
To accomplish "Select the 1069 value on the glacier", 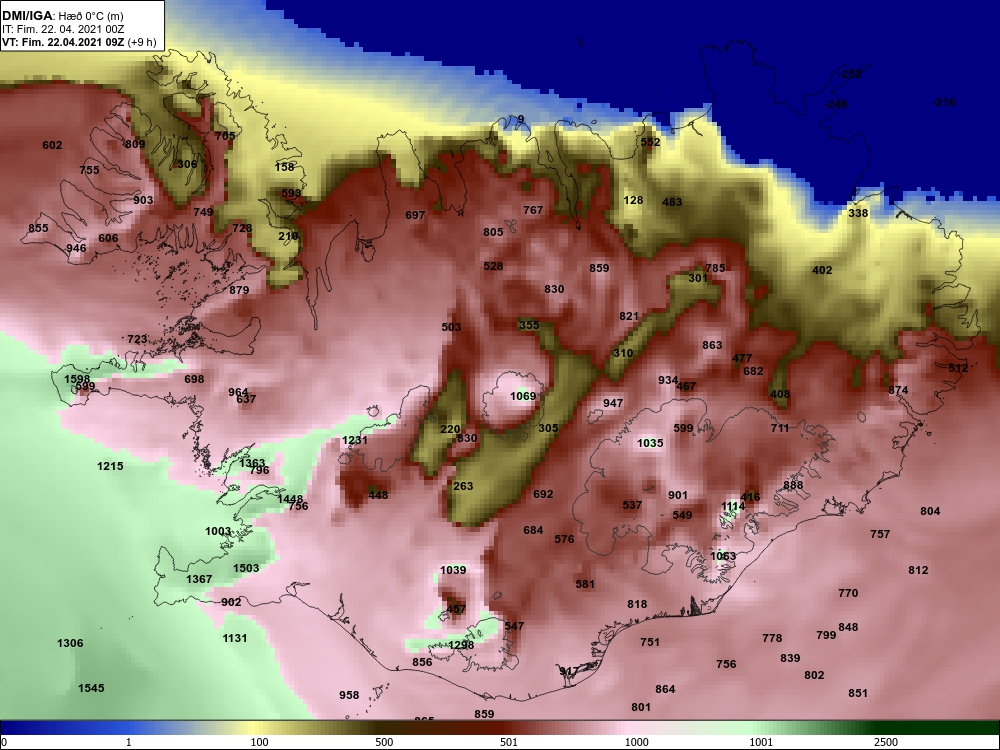I will (523, 397).
